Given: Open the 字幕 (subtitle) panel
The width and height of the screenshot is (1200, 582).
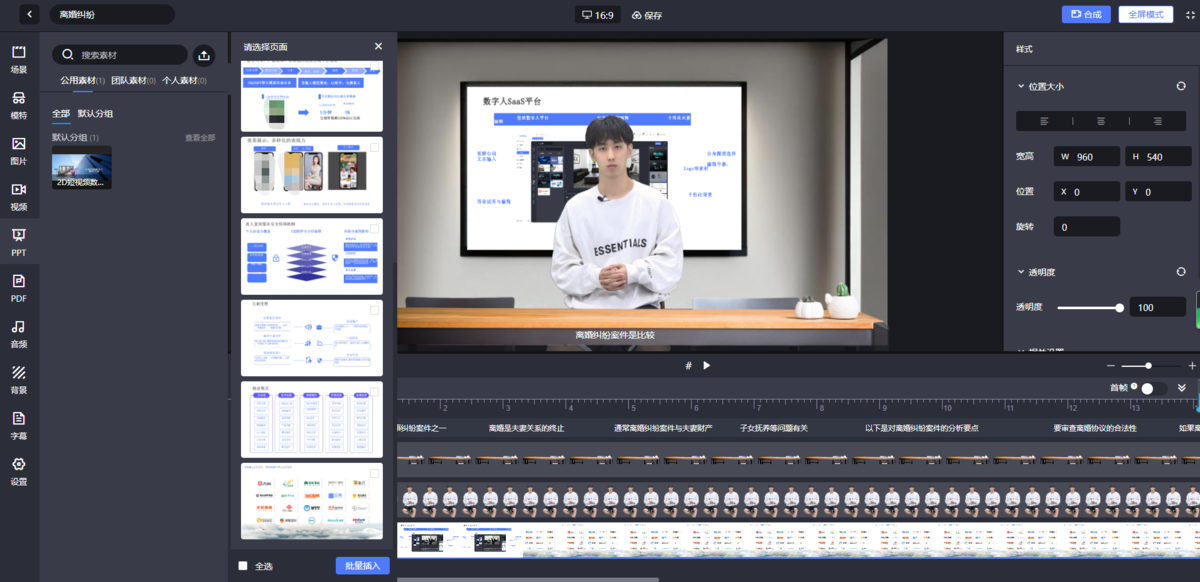Looking at the screenshot, I should coord(19,426).
